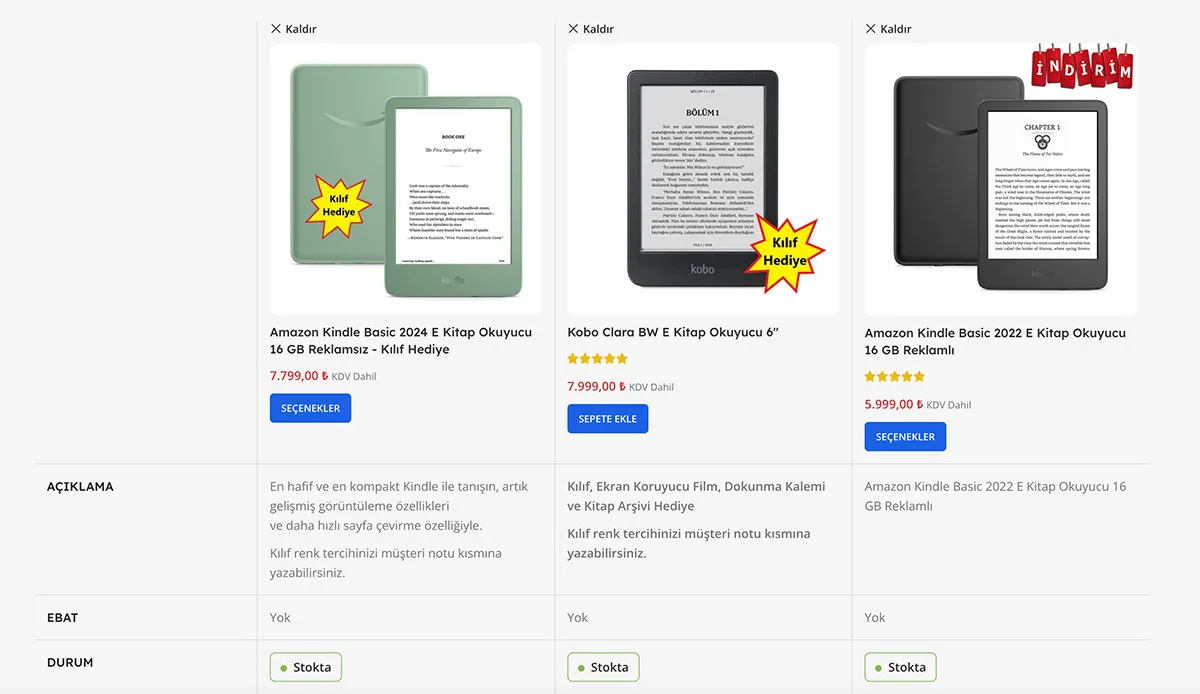The height and width of the screenshot is (694, 1200).
Task: Click the İndirim discount badge
Action: coord(1082,66)
